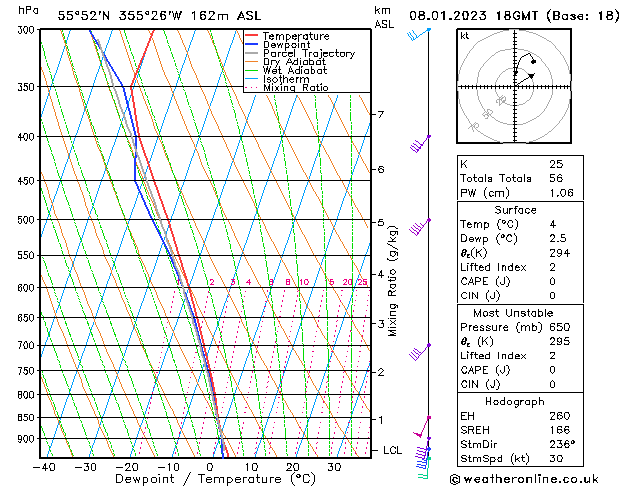
Task: Click the surface θe value 294
Action: [x=560, y=253]
